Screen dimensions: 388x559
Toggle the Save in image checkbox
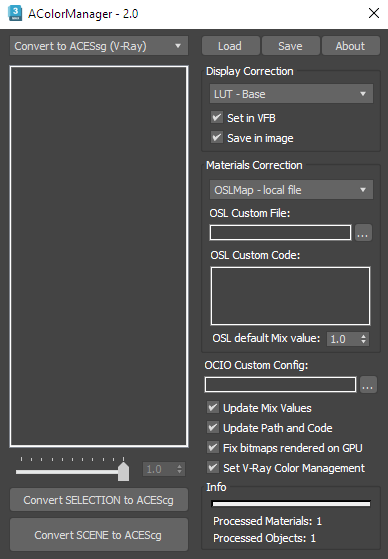pyautogui.click(x=217, y=137)
